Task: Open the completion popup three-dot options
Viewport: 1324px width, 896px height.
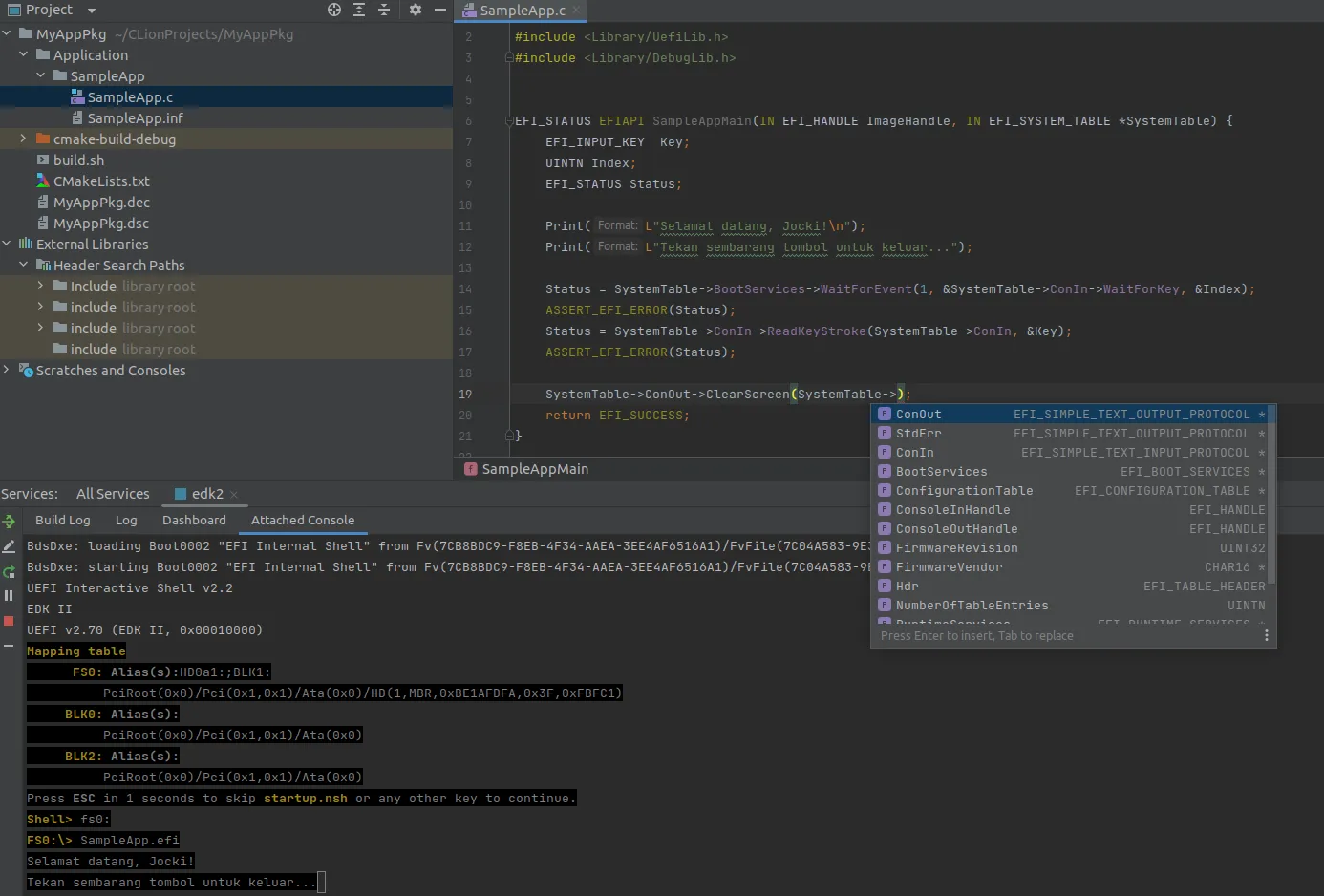Action: (x=1267, y=635)
